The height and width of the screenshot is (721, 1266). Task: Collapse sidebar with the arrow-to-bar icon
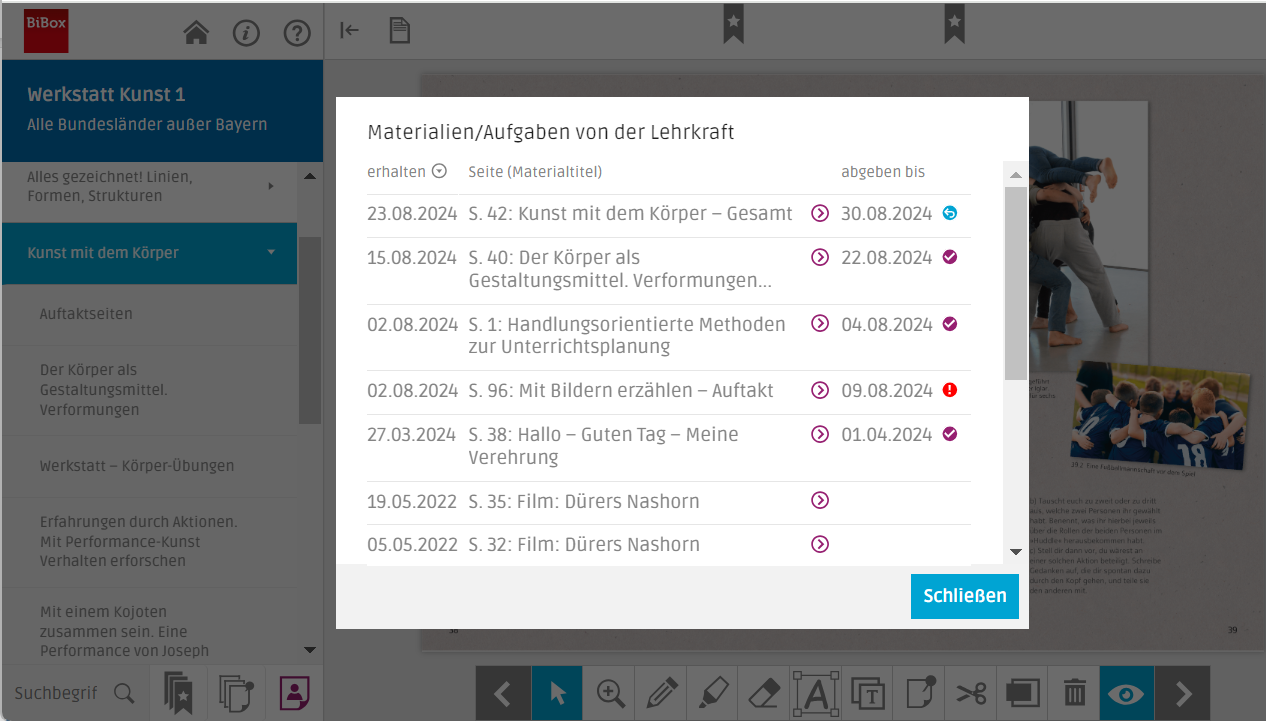pyautogui.click(x=349, y=30)
